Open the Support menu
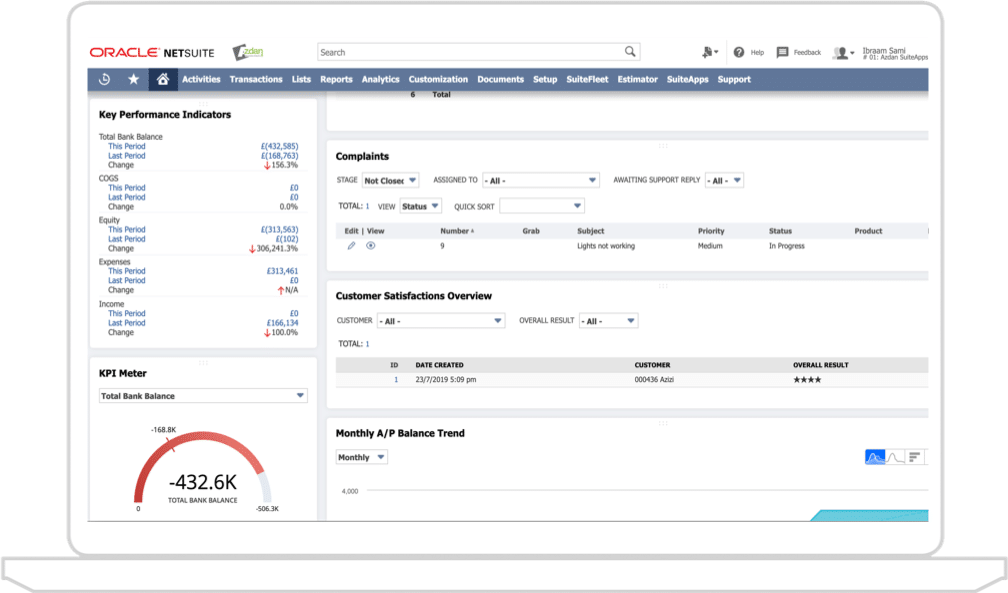Screen dimensions: 1008x593 coord(734,79)
